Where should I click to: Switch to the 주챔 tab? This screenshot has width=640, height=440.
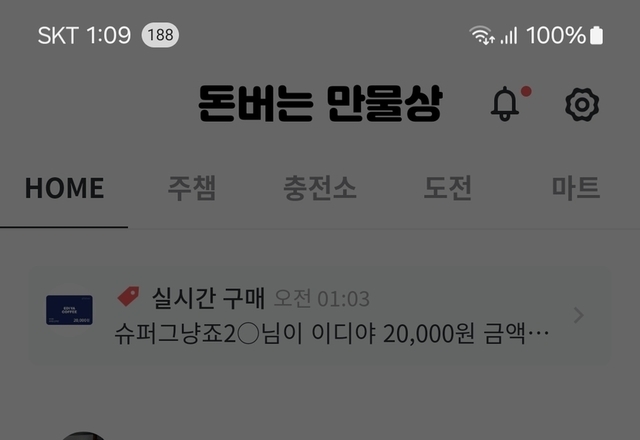pyautogui.click(x=192, y=188)
